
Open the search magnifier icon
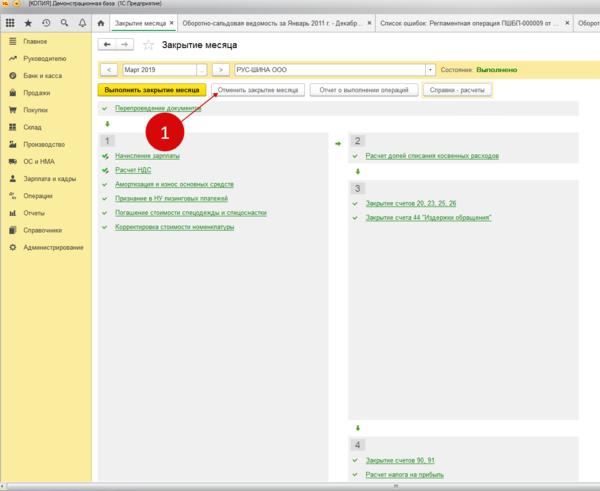click(x=64, y=23)
